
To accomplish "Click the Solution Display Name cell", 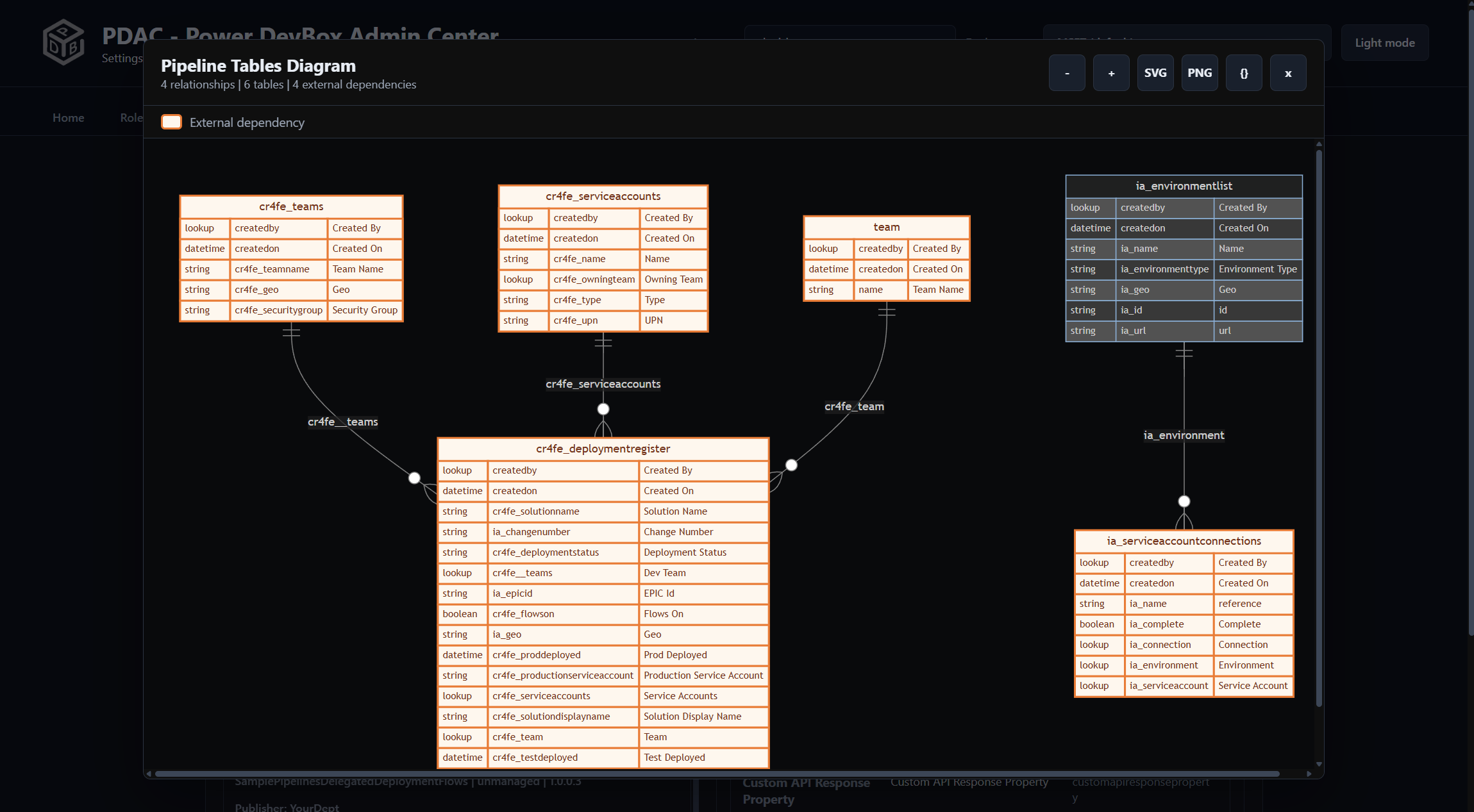I will pyautogui.click(x=703, y=717).
